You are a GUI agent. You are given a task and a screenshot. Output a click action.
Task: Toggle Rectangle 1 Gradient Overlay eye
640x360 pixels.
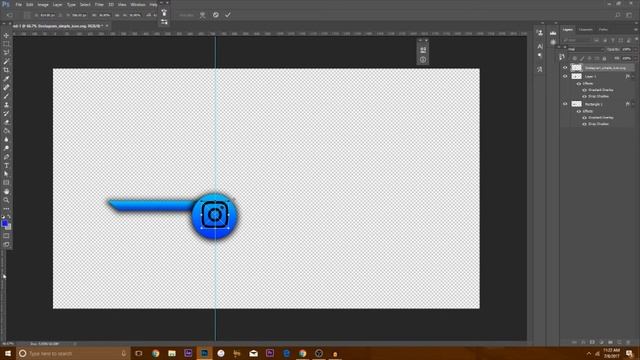[584, 118]
